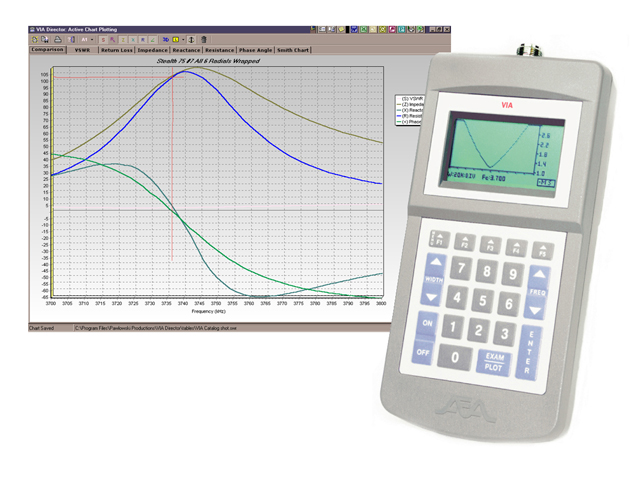Toggle the green phase angle trace button
Image resolution: width=640 pixels, height=480 pixels.
click(x=152, y=40)
